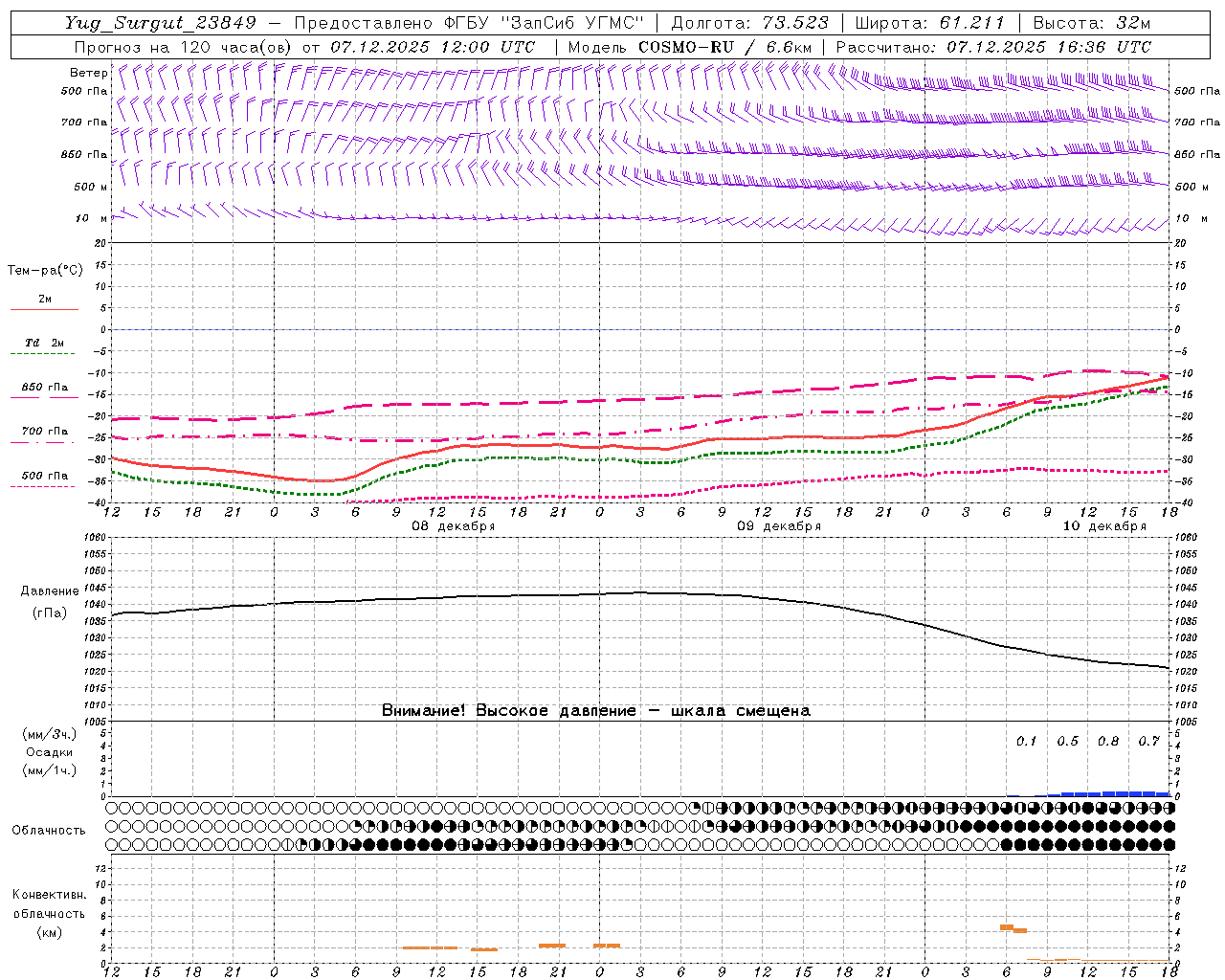Click the 10 м wind level label on the left

pos(92,218)
